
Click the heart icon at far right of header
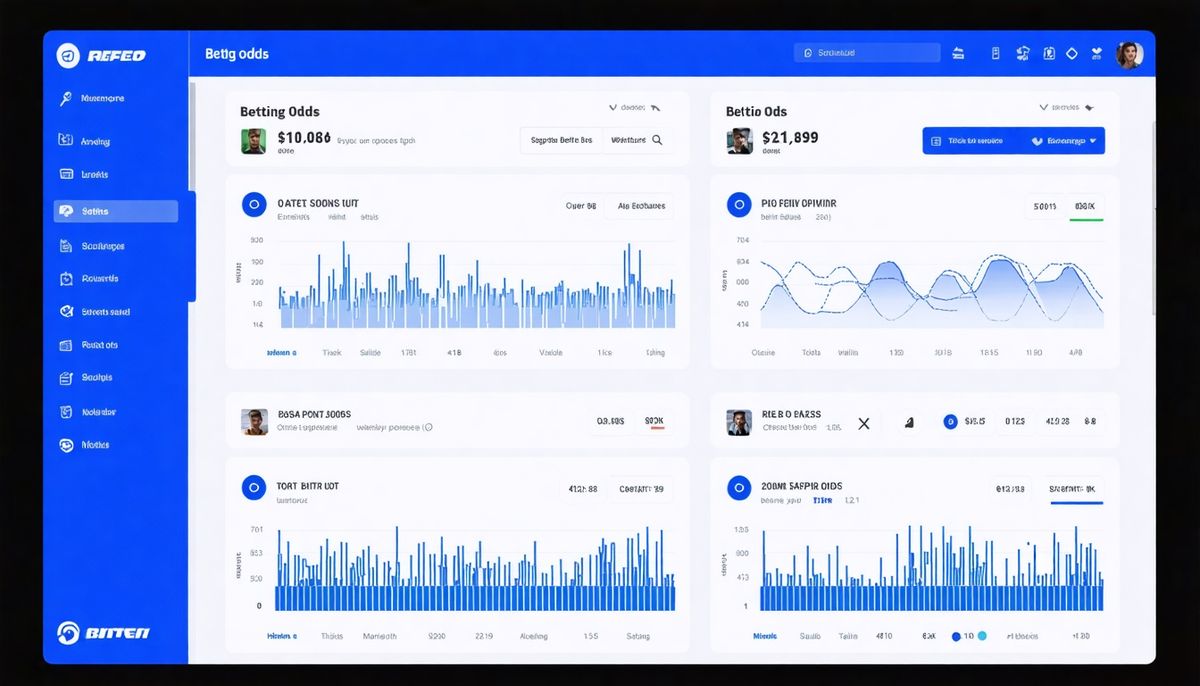pos(1097,54)
